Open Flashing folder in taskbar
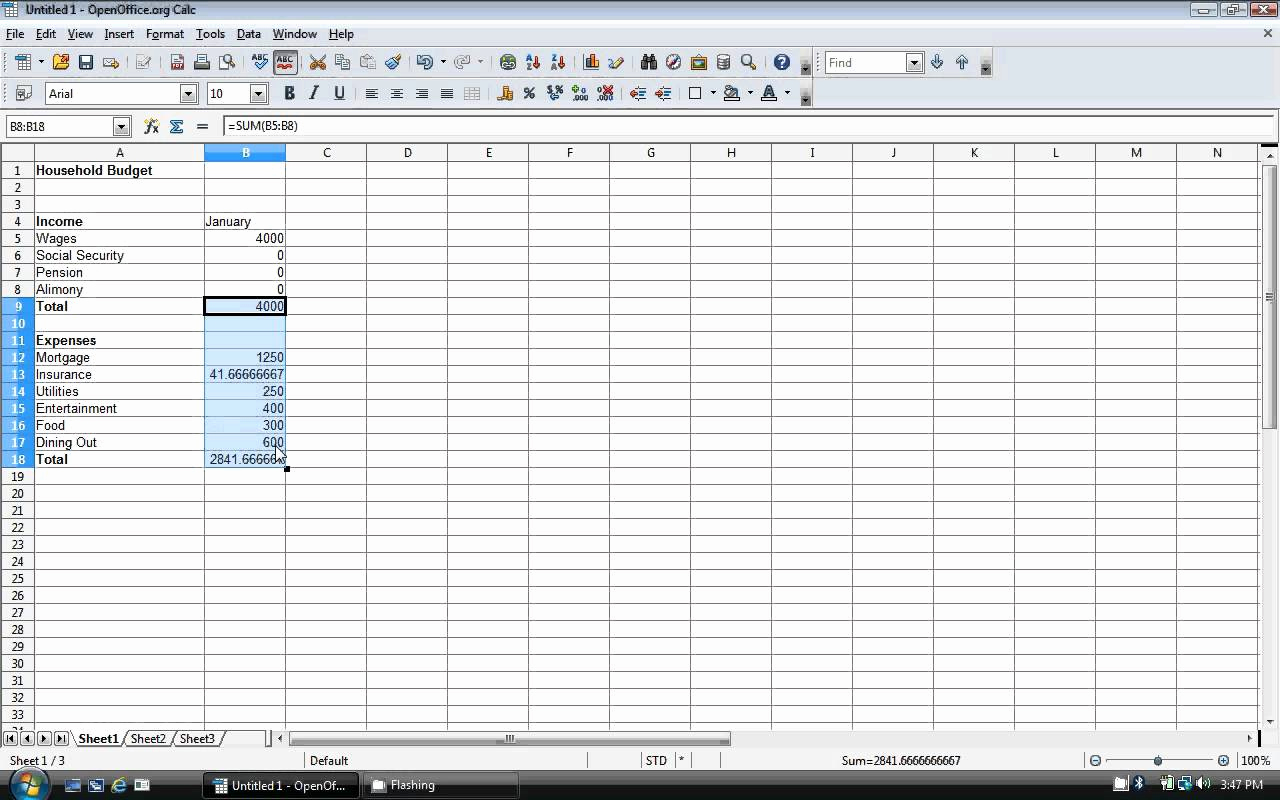The height and width of the screenshot is (800, 1280). pyautogui.click(x=441, y=786)
